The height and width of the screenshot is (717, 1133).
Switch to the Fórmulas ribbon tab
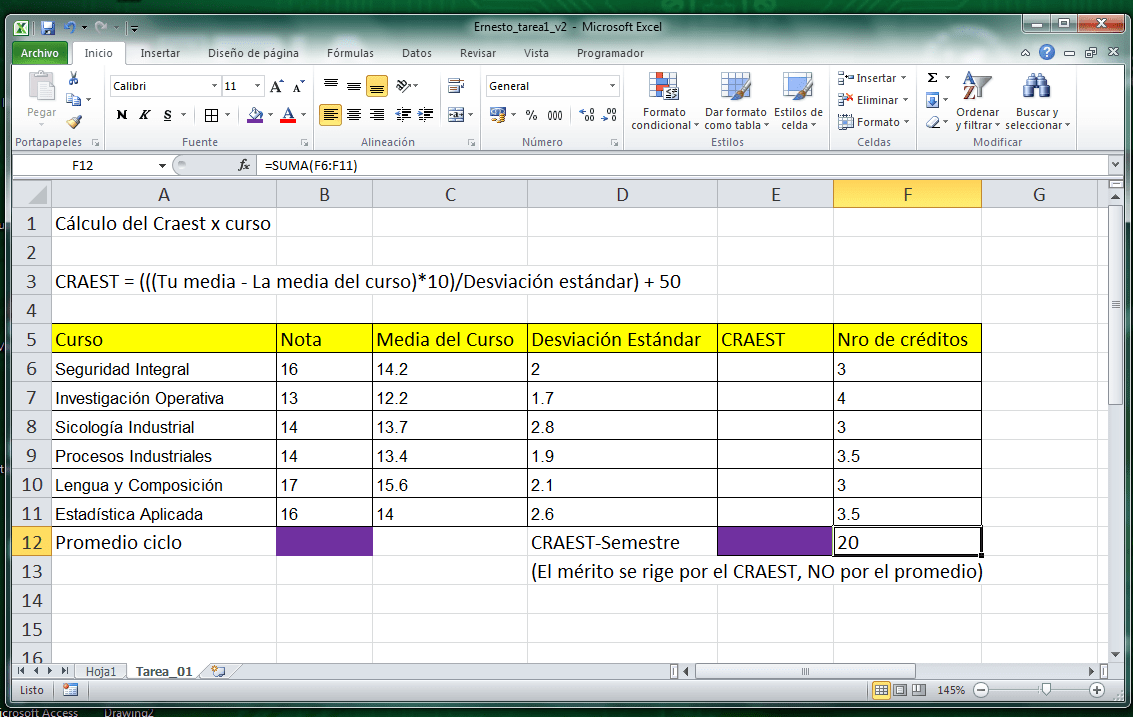[x=350, y=53]
